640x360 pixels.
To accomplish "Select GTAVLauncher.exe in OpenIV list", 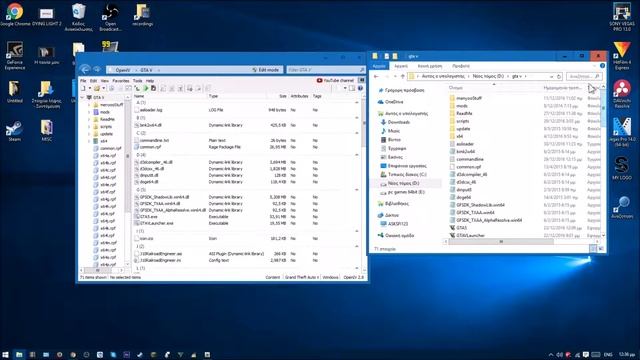I will [x=157, y=223].
